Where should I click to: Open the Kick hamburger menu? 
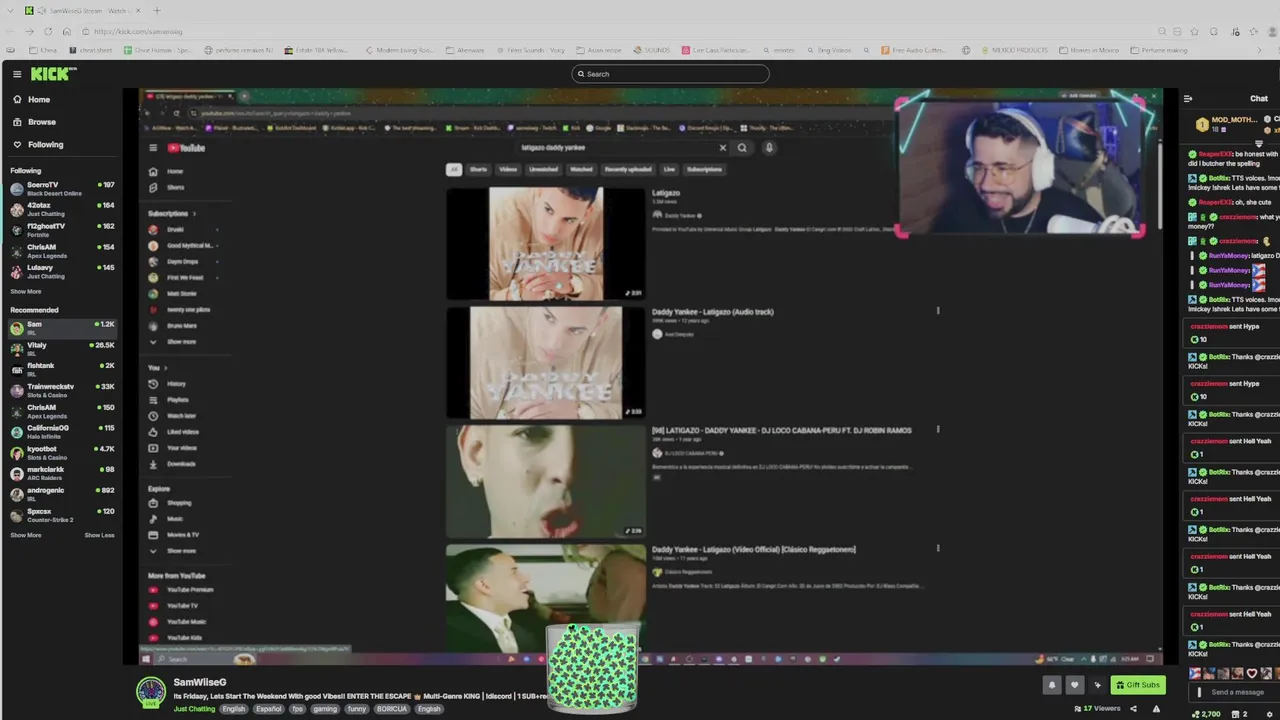tap(17, 74)
